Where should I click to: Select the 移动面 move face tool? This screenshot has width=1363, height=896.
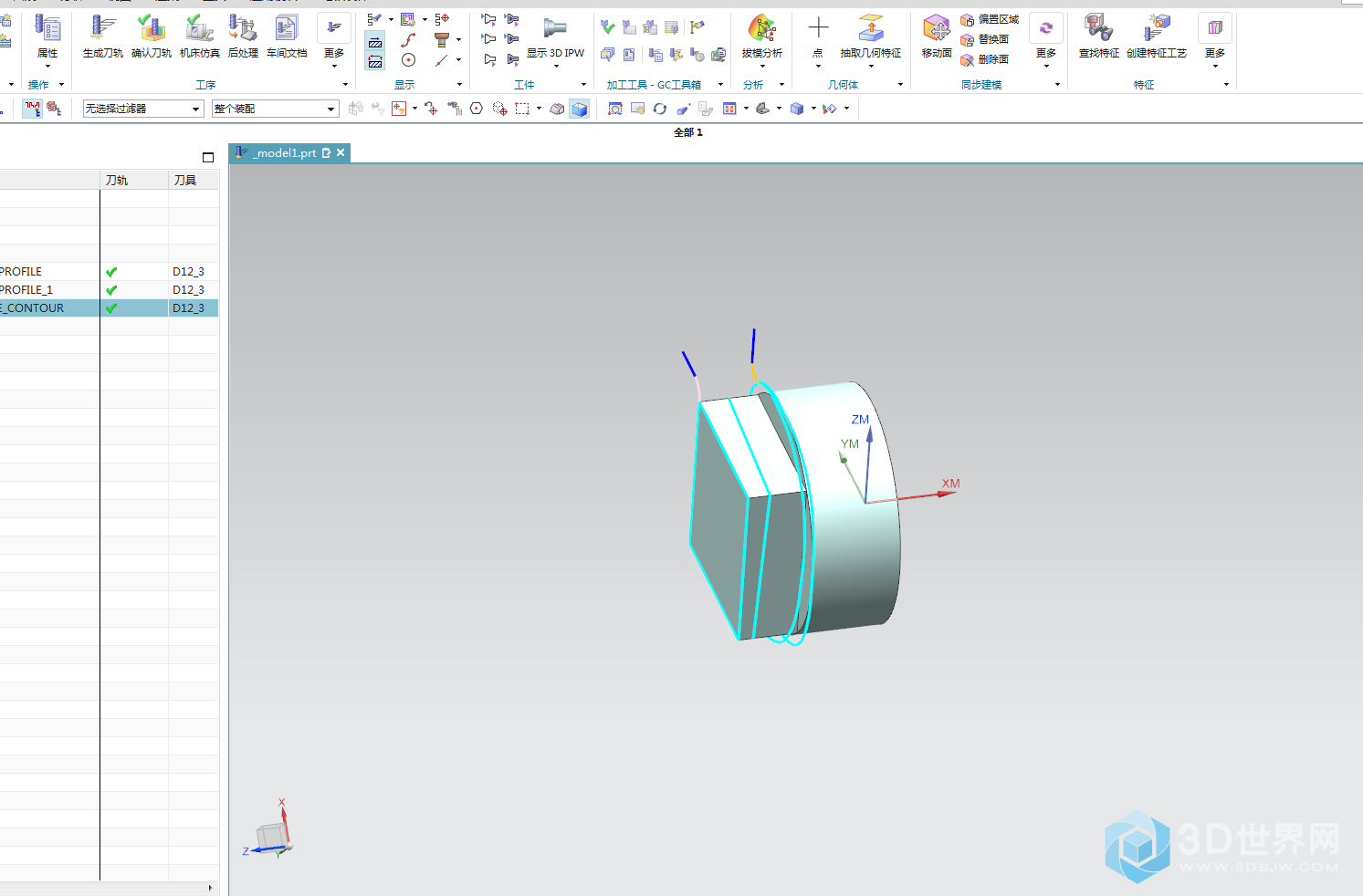tap(937, 36)
